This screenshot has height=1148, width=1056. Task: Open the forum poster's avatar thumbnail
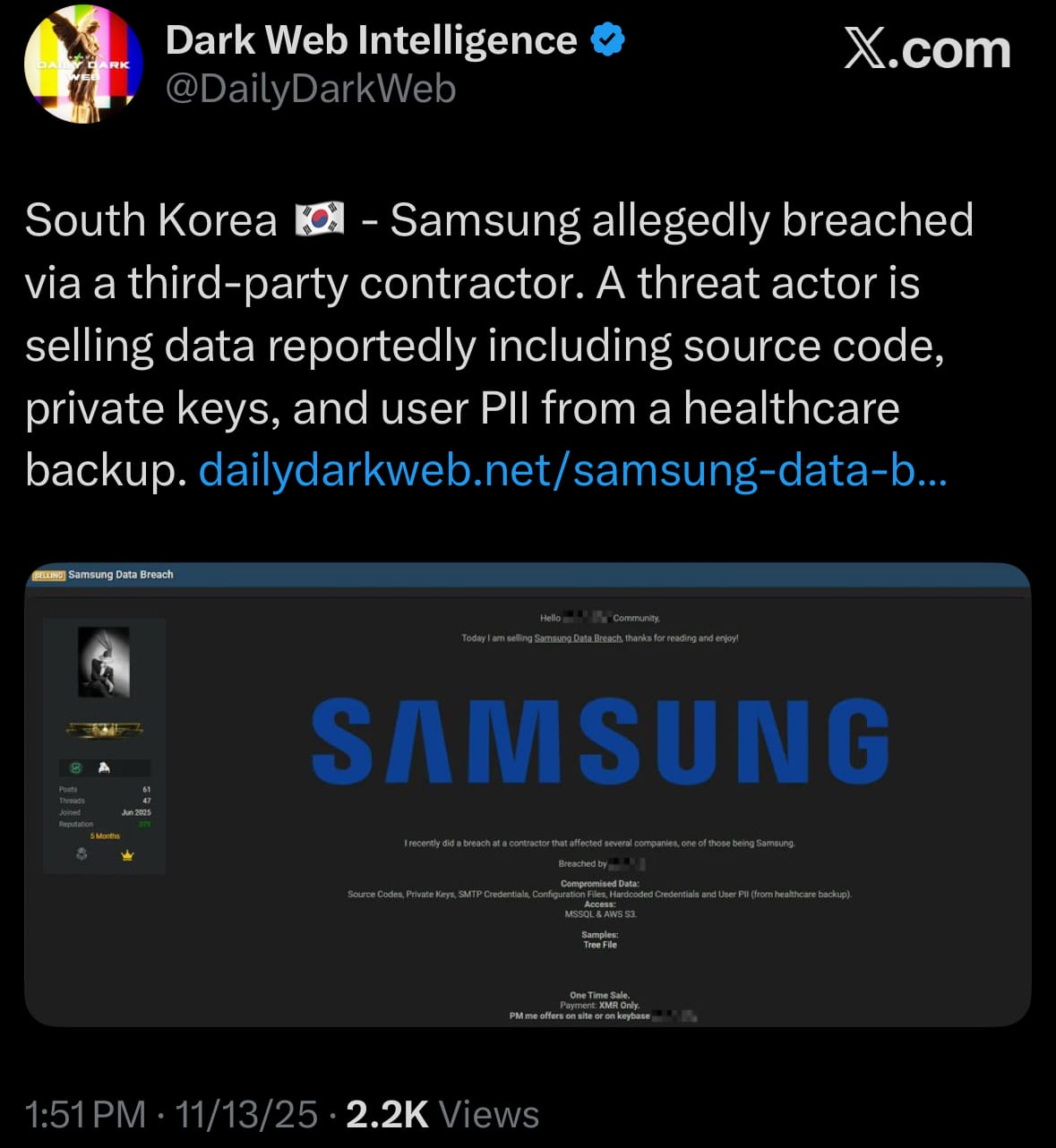pos(104,662)
